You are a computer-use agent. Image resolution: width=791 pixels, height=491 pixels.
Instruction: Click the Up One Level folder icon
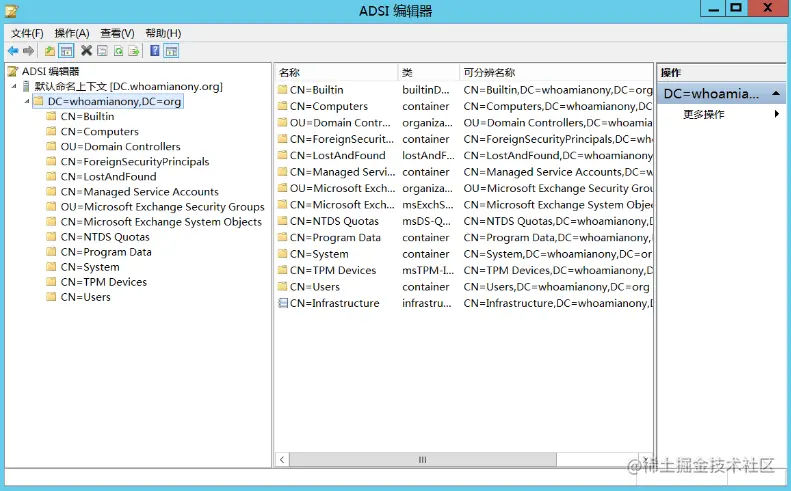click(x=49, y=50)
